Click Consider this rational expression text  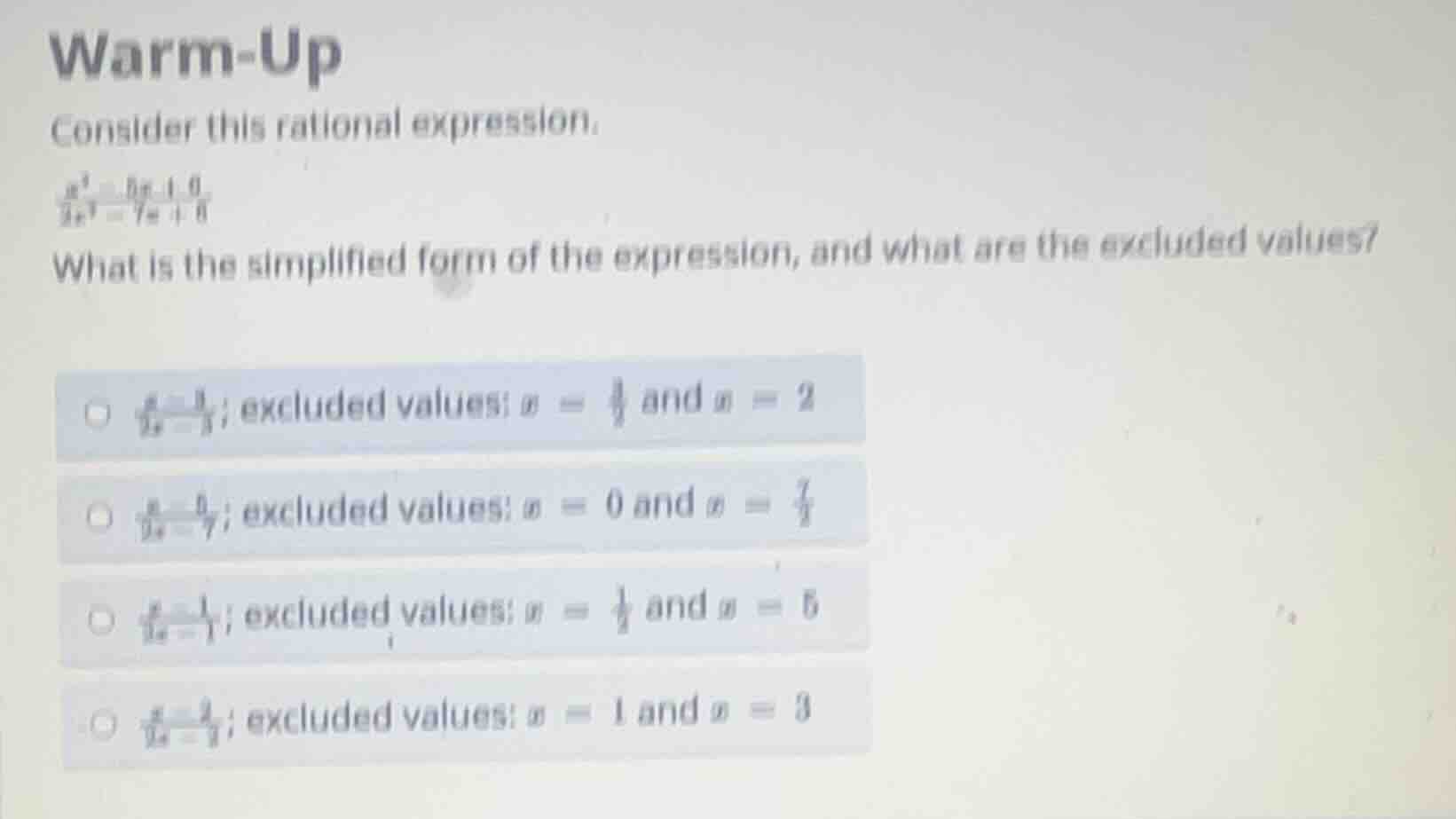(328, 127)
